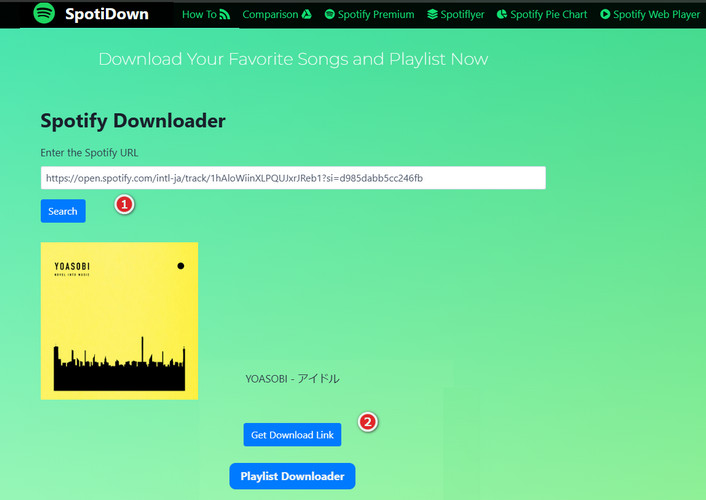This screenshot has width=706, height=500.
Task: Click the Spotify Downloader heading
Action: 133,121
